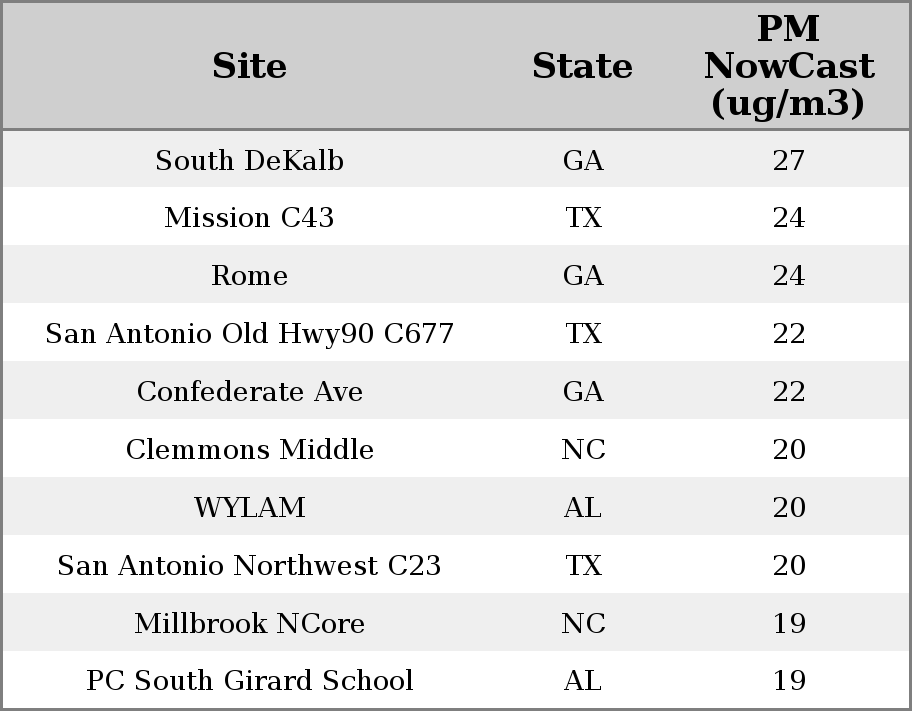Select the Mission C43 site cell
This screenshot has width=912, height=711.
tap(249, 218)
